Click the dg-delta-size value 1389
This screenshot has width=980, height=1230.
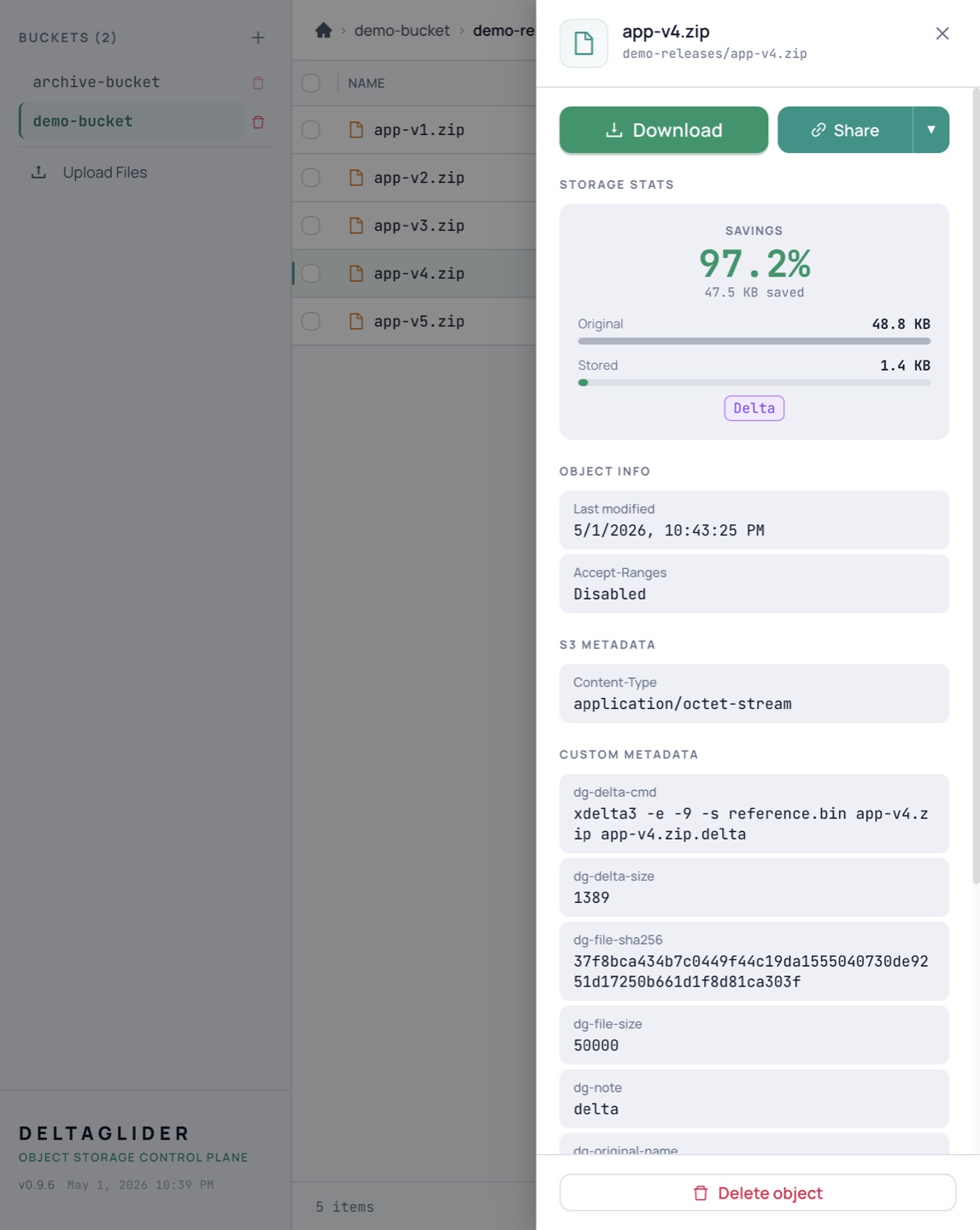pyautogui.click(x=591, y=898)
